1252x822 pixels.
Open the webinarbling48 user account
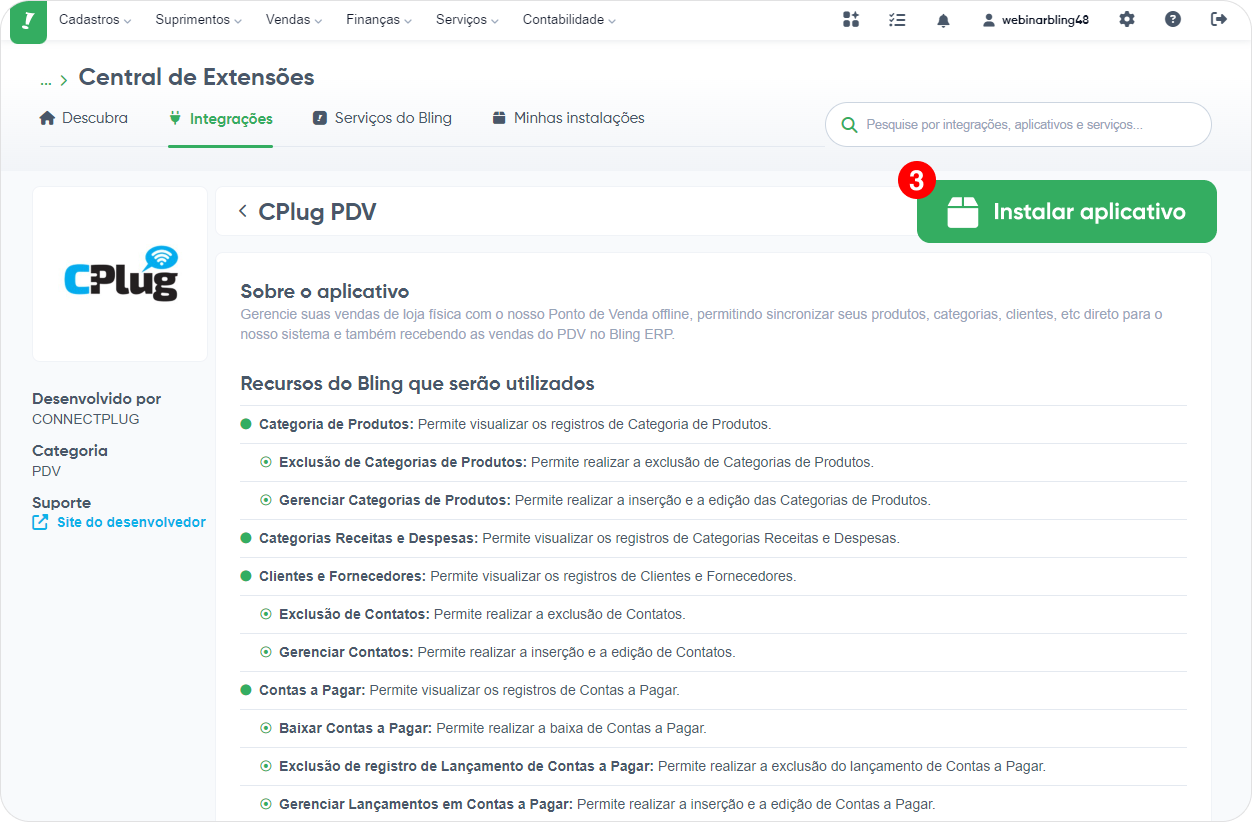tap(1036, 20)
